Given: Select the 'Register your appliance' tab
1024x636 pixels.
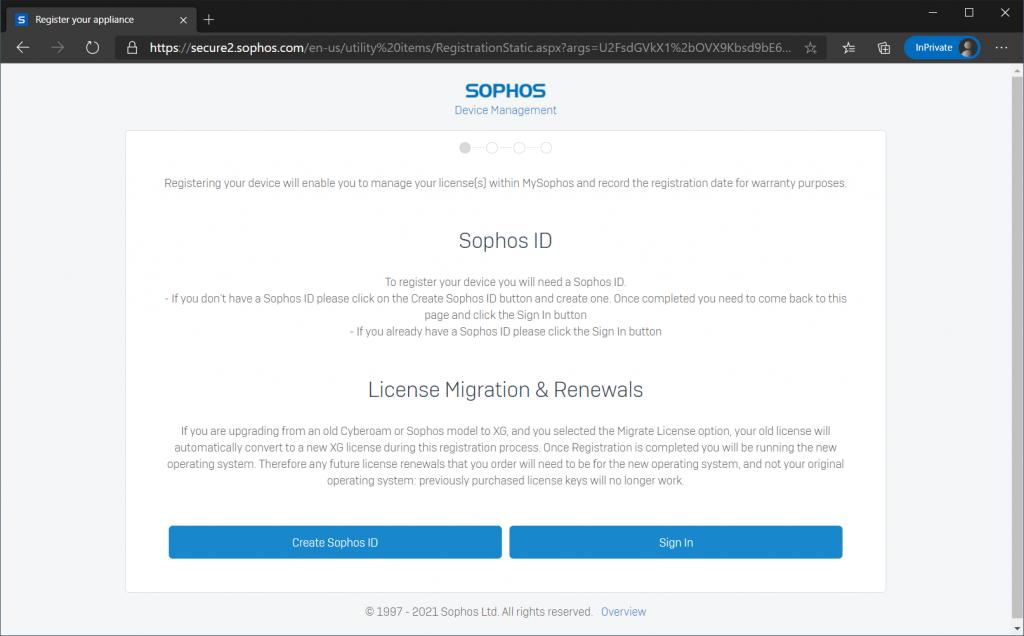Looking at the screenshot, I should point(101,20).
